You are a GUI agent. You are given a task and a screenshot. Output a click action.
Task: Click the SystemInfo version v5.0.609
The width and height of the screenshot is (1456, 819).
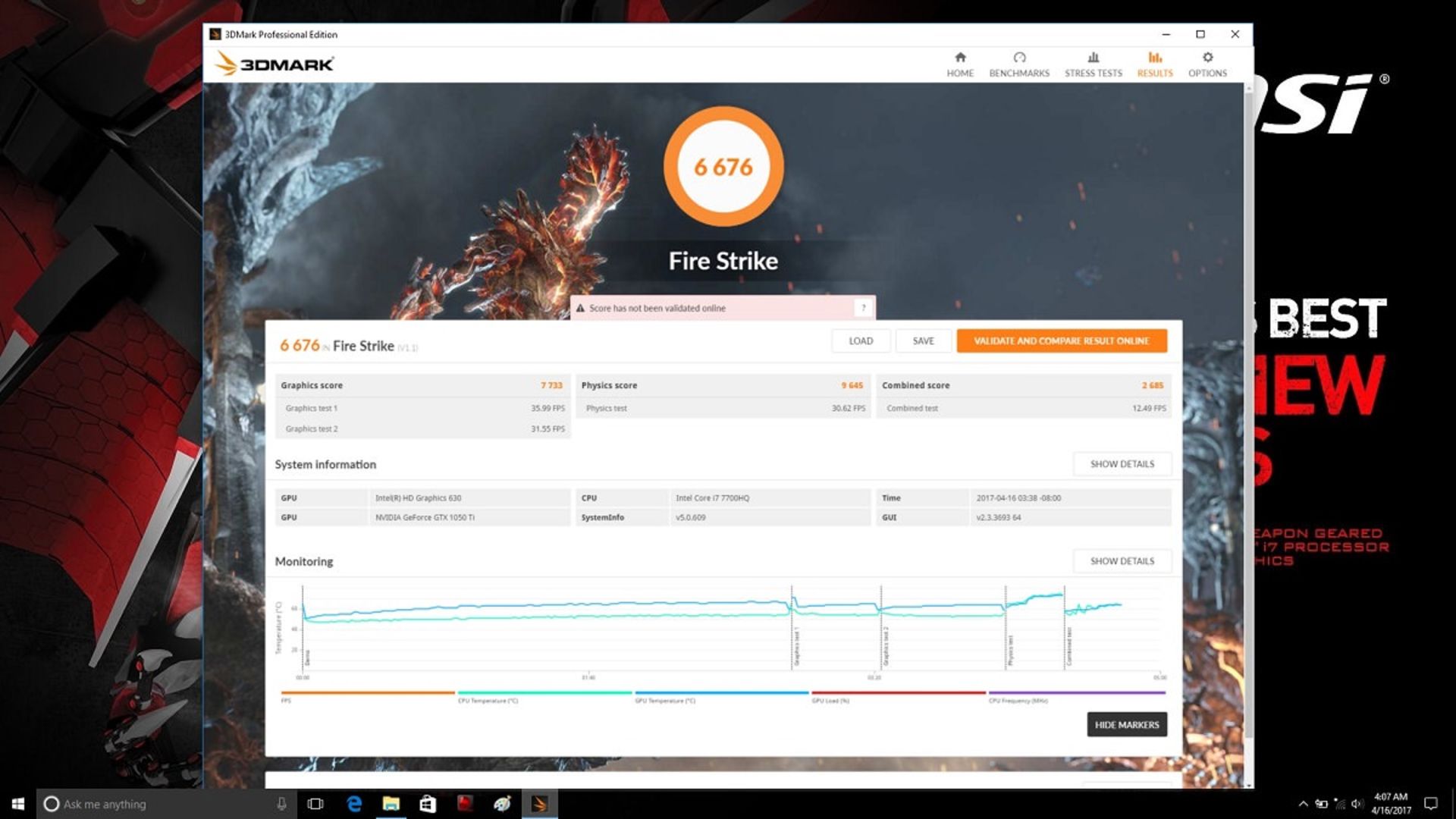tap(690, 518)
